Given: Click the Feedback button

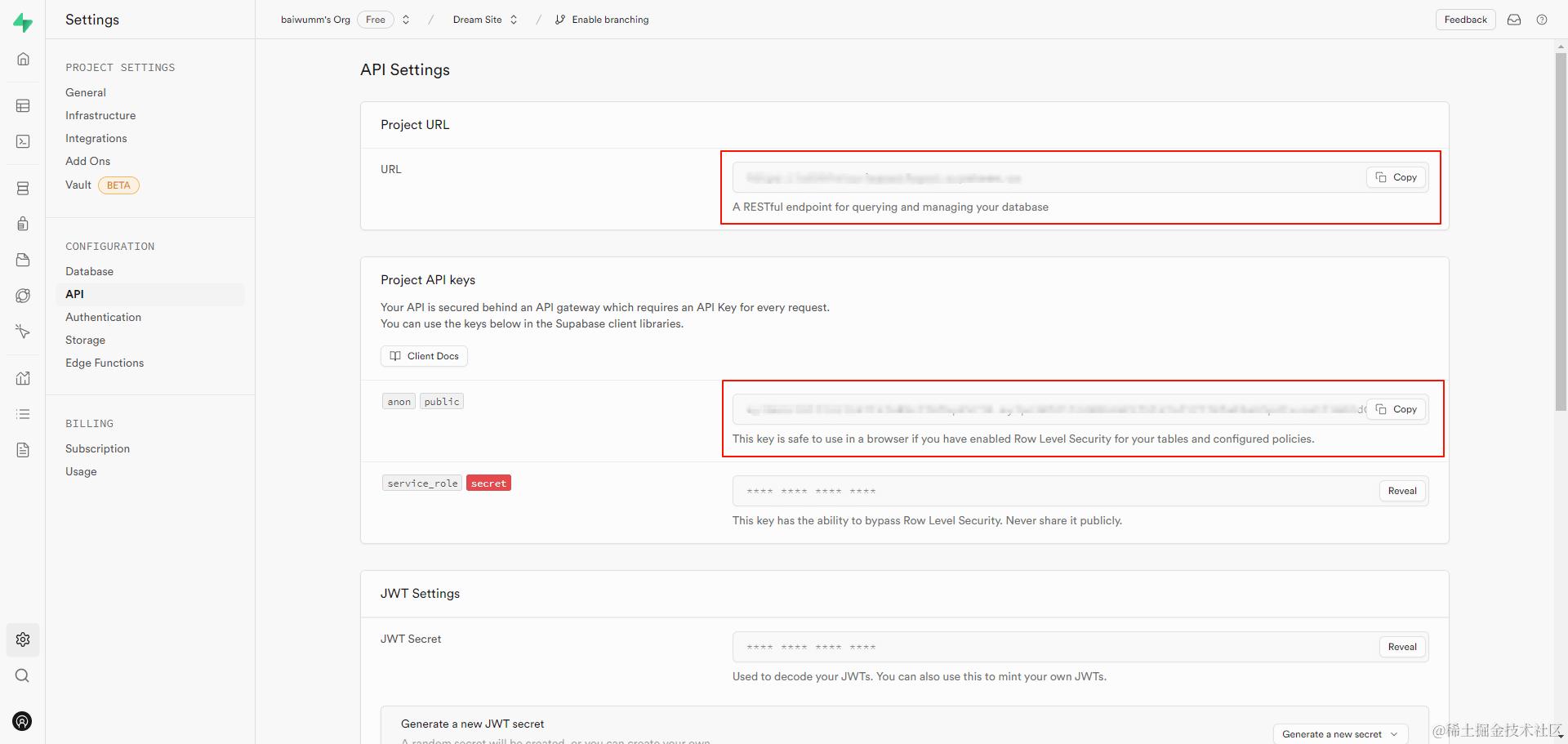Looking at the screenshot, I should (1465, 20).
